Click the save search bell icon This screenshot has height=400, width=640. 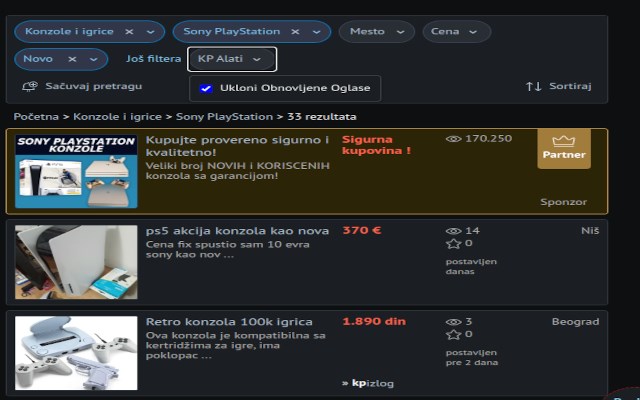coord(30,86)
